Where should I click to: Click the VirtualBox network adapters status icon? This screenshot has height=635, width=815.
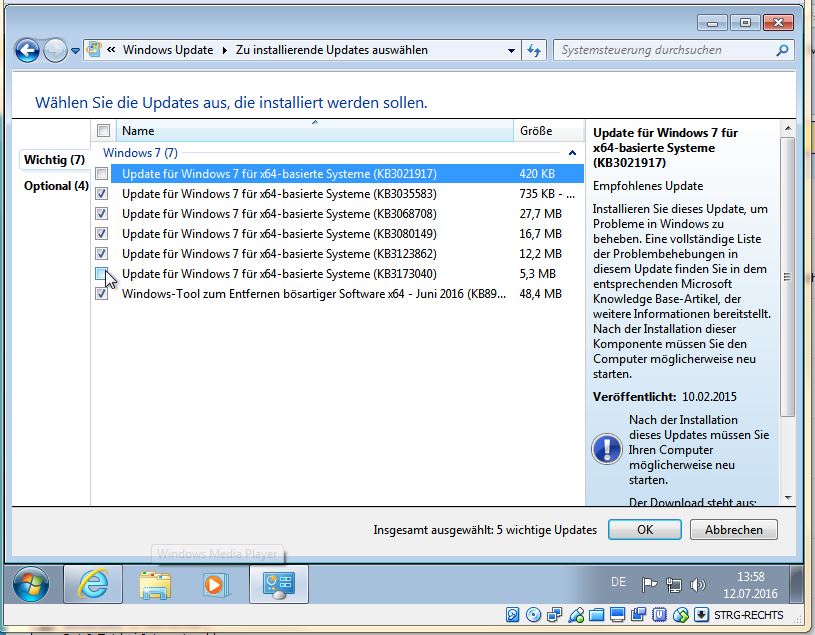click(x=555, y=615)
